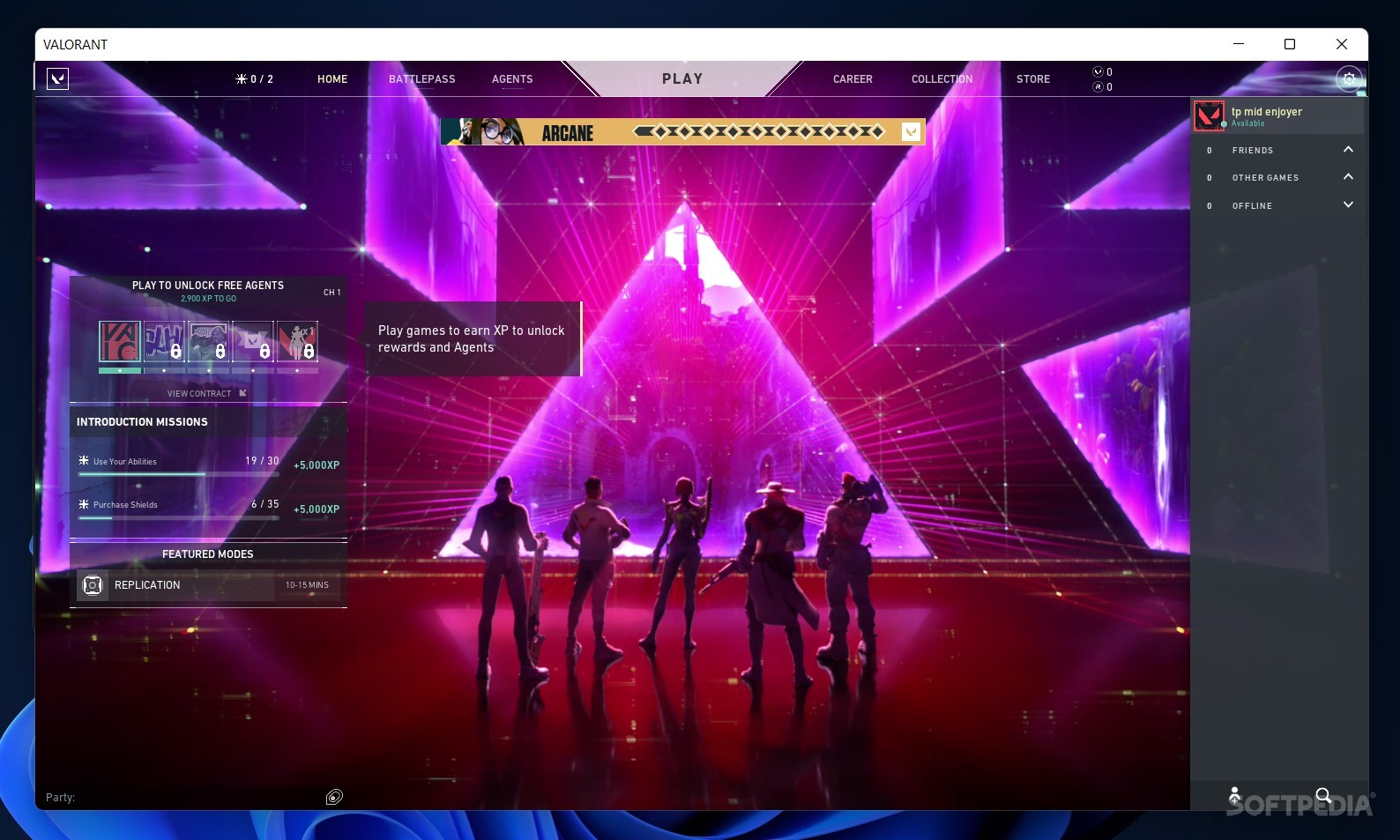Click the Available status text
The height and width of the screenshot is (840, 1400).
1247,124
